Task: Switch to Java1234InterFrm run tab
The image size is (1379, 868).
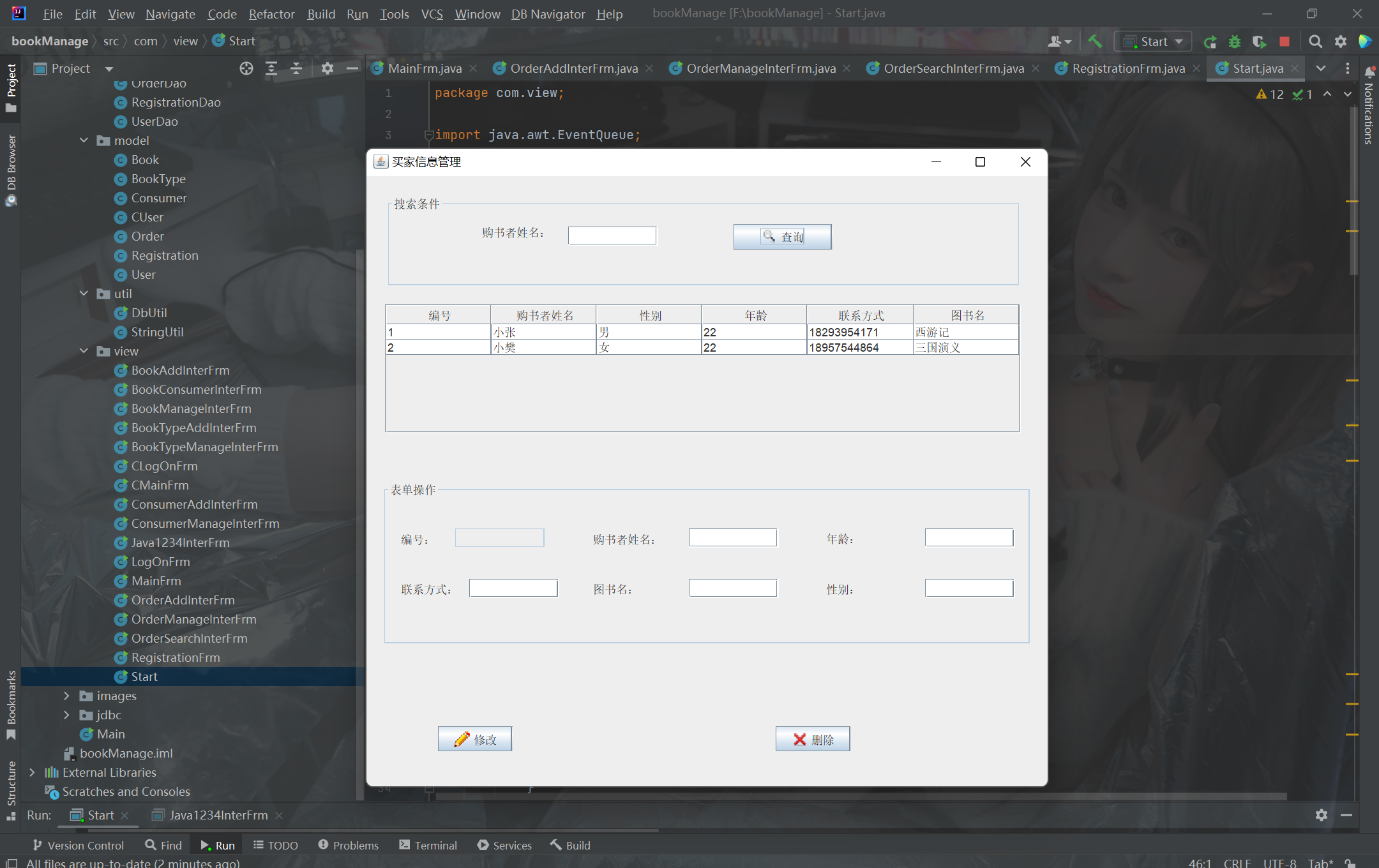Action: pyautogui.click(x=218, y=815)
